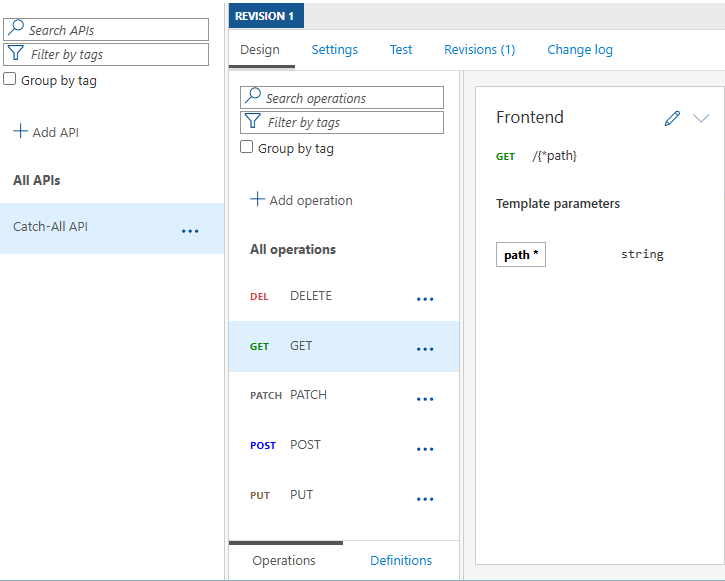Click the /{*path} URL text
725x581 pixels.
tap(554, 156)
